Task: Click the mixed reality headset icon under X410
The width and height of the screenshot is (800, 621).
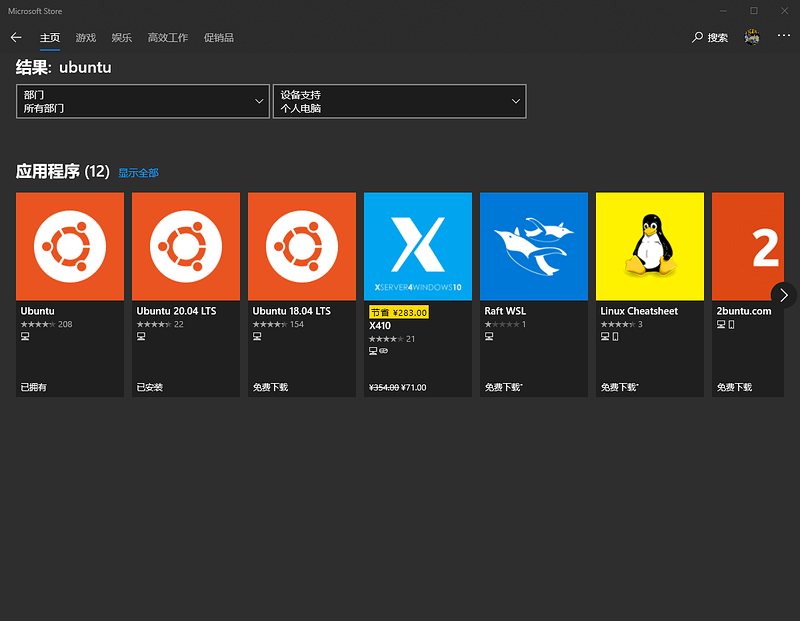Action: coord(384,351)
